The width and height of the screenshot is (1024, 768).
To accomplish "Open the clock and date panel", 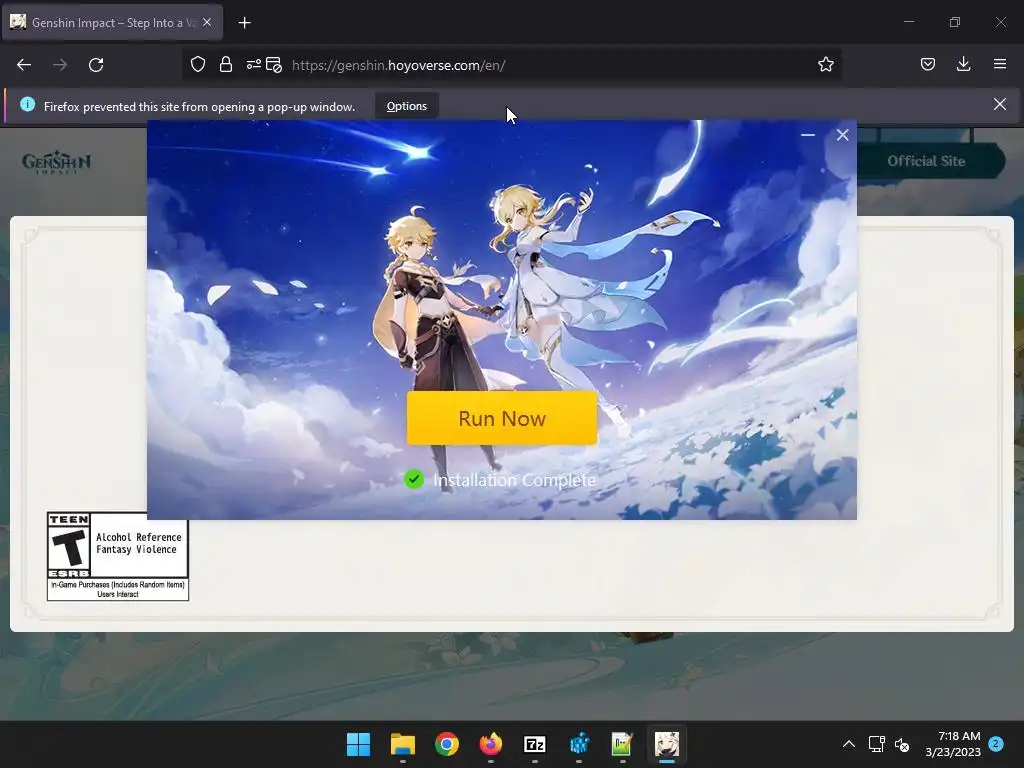I will 953,744.
